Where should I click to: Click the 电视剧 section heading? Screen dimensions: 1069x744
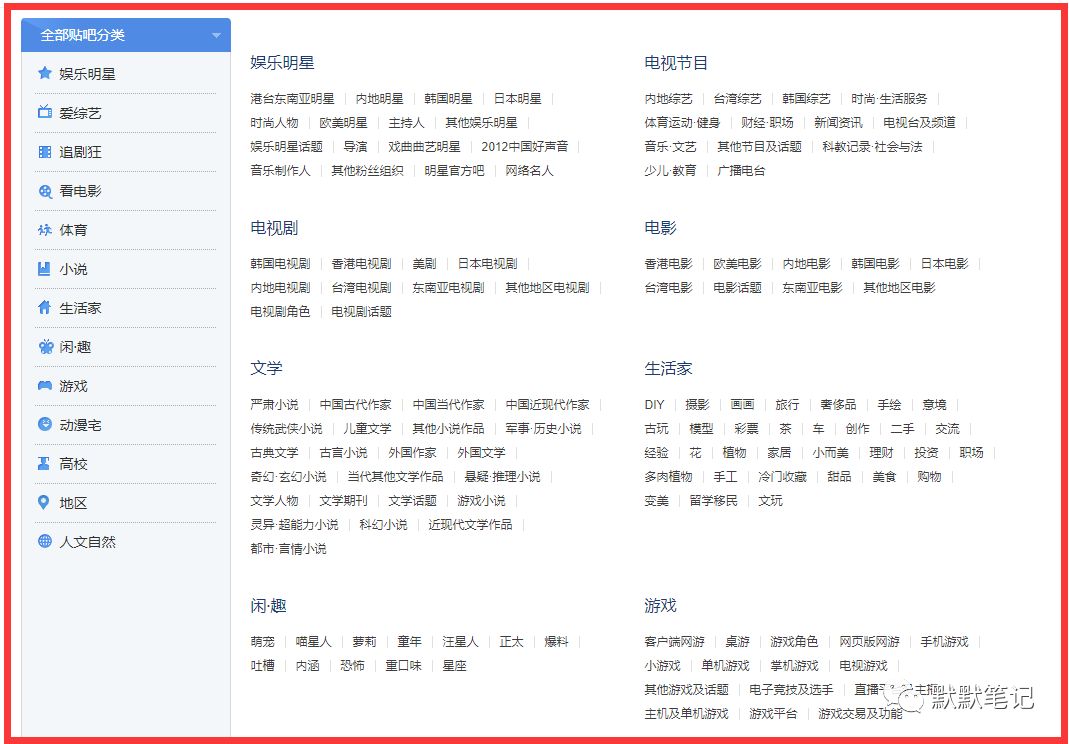click(274, 228)
